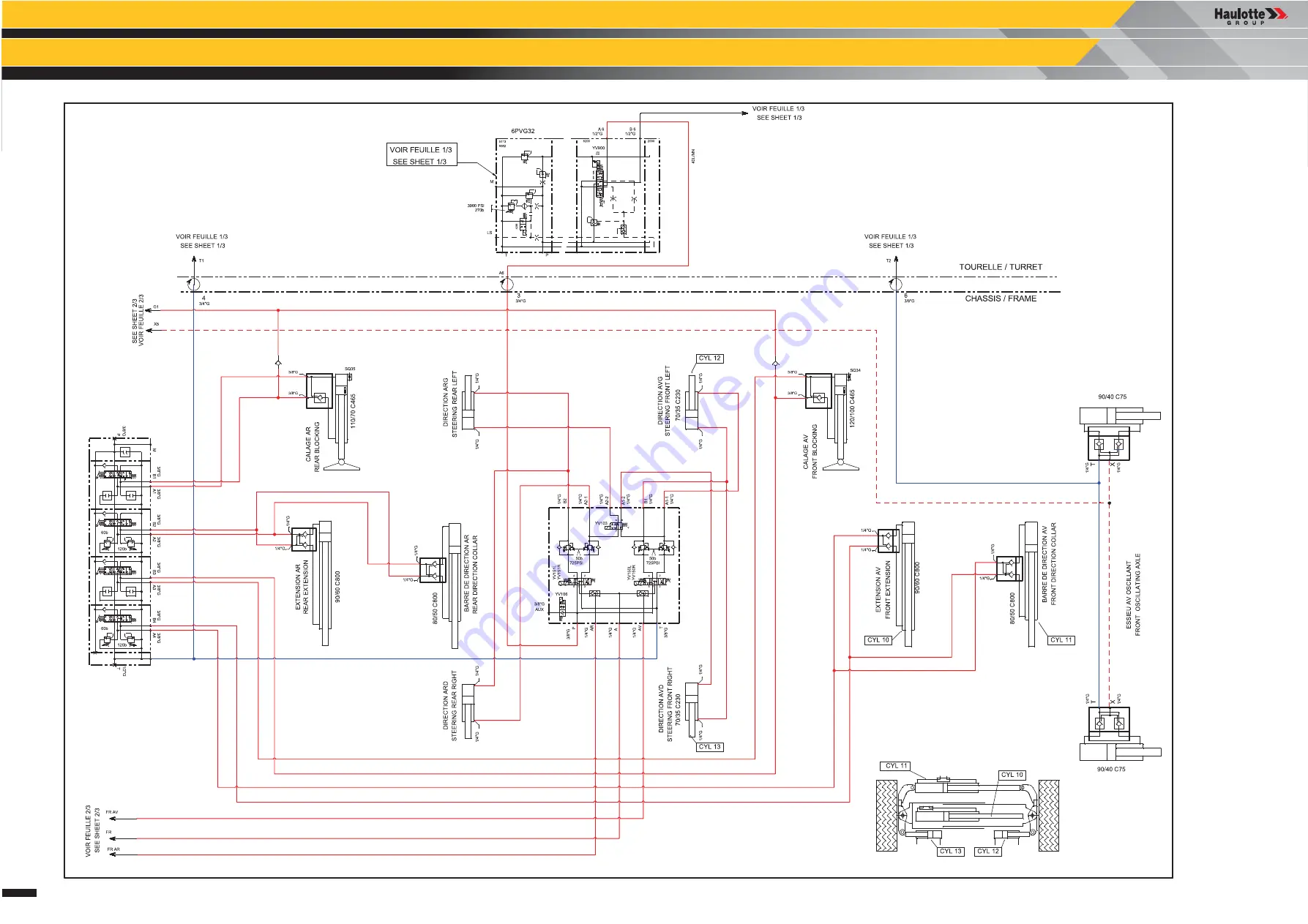This screenshot has height=924, width=1308.
Task: Select the SQ35 sensor label
Action: (350, 369)
